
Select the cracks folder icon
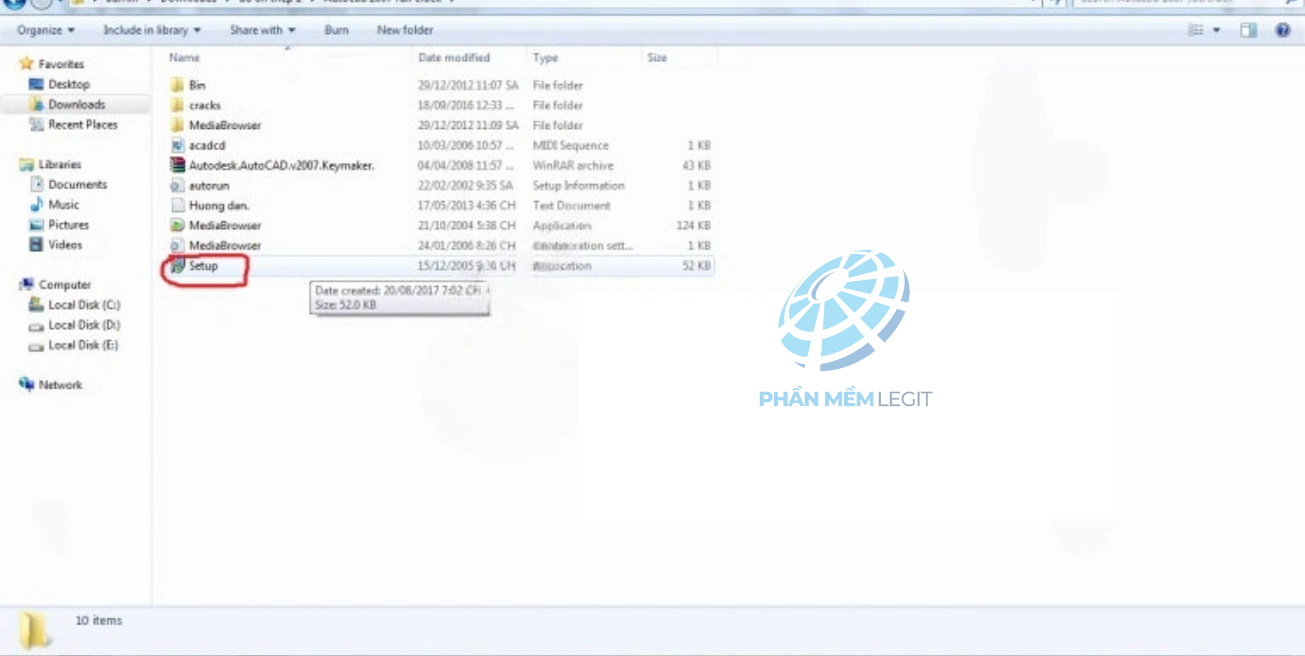point(177,105)
